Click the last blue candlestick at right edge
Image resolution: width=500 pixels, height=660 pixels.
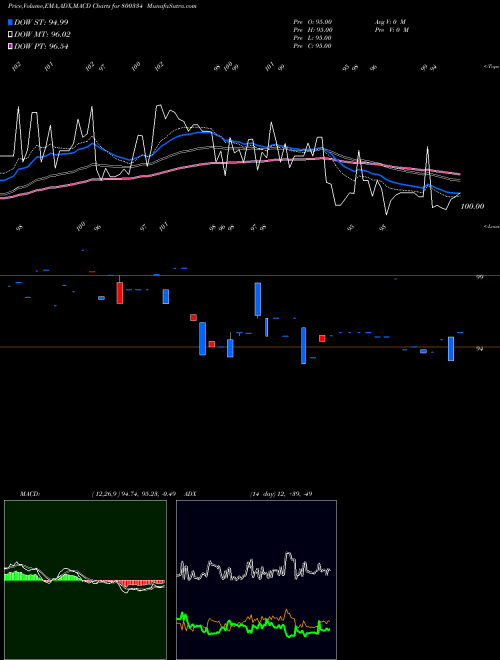[451, 349]
